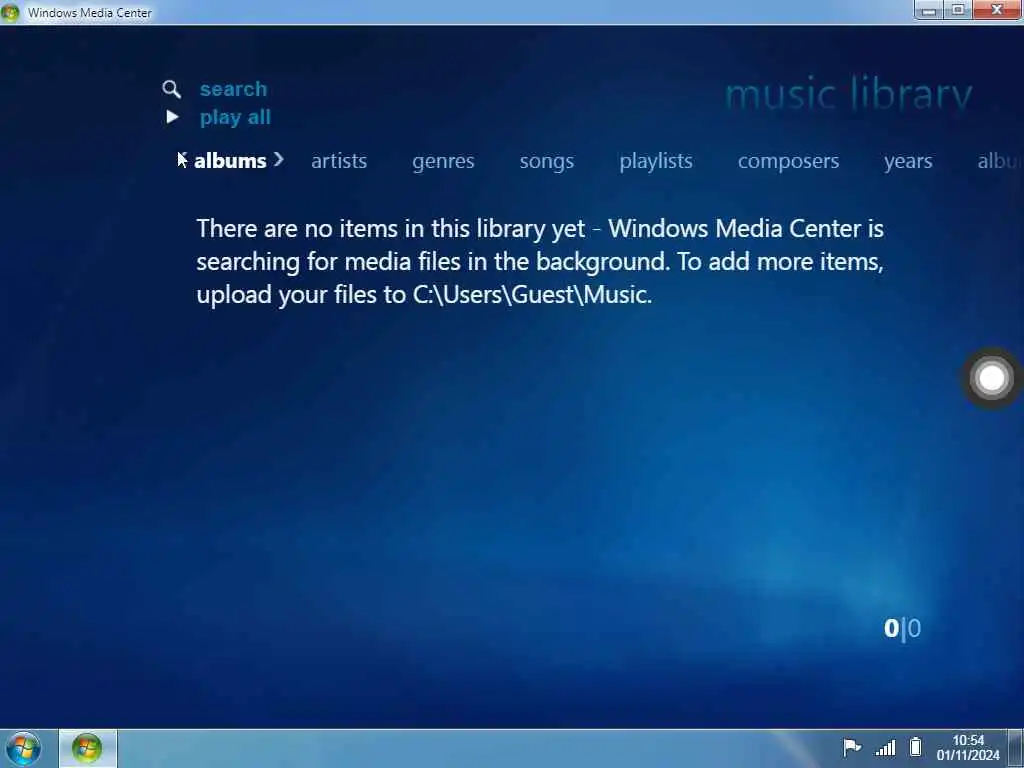
Task: Click the round assistive touch button
Action: pyautogui.click(x=991, y=378)
